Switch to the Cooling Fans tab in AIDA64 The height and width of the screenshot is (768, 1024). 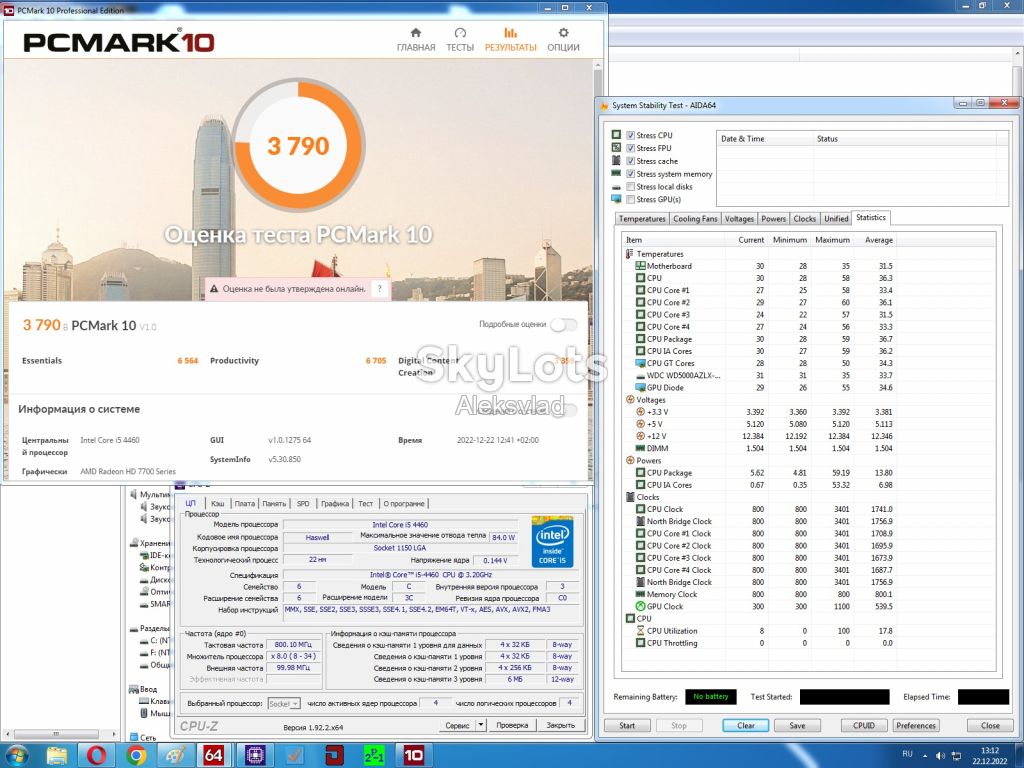point(695,219)
